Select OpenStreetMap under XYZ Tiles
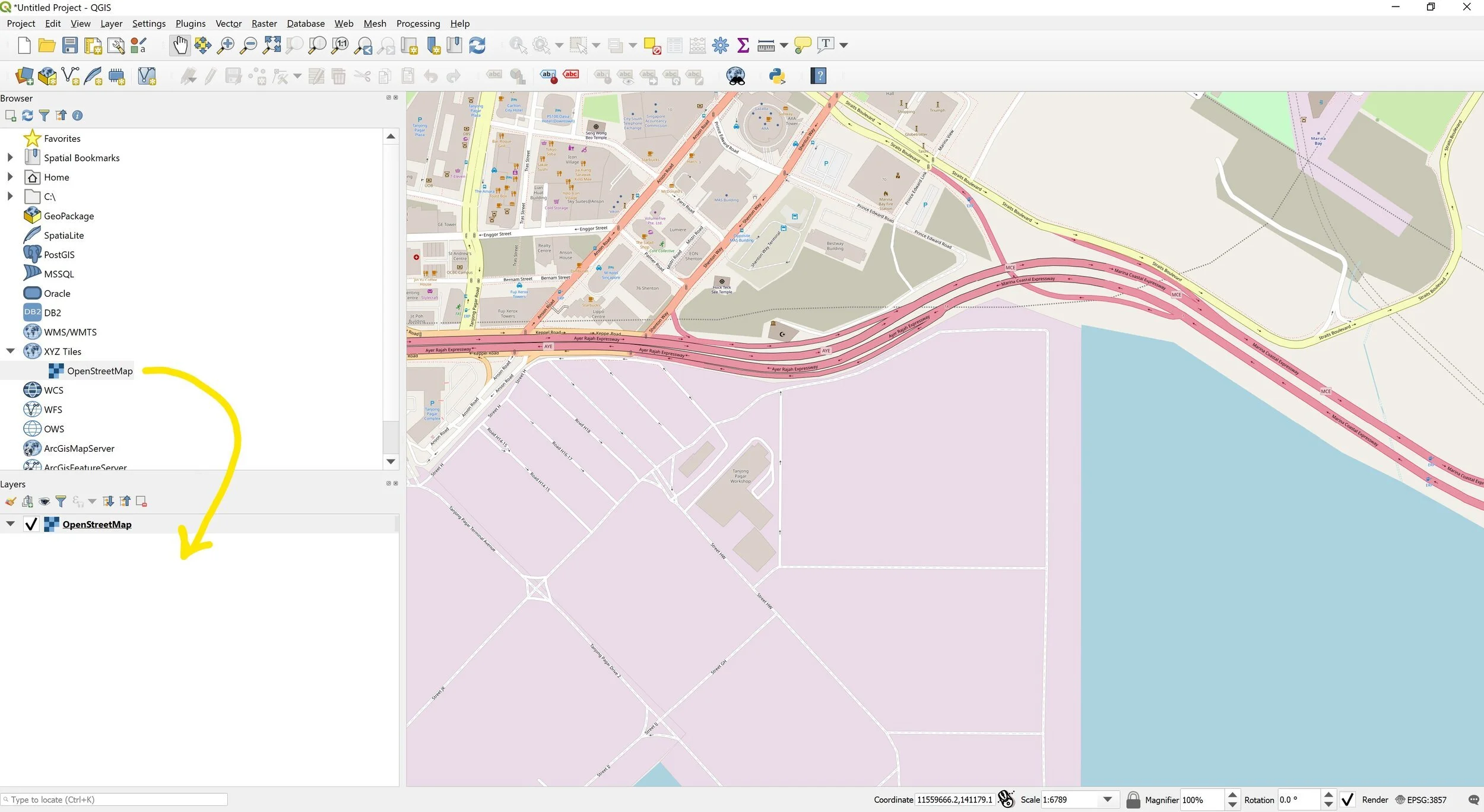1484x812 pixels. click(x=99, y=371)
